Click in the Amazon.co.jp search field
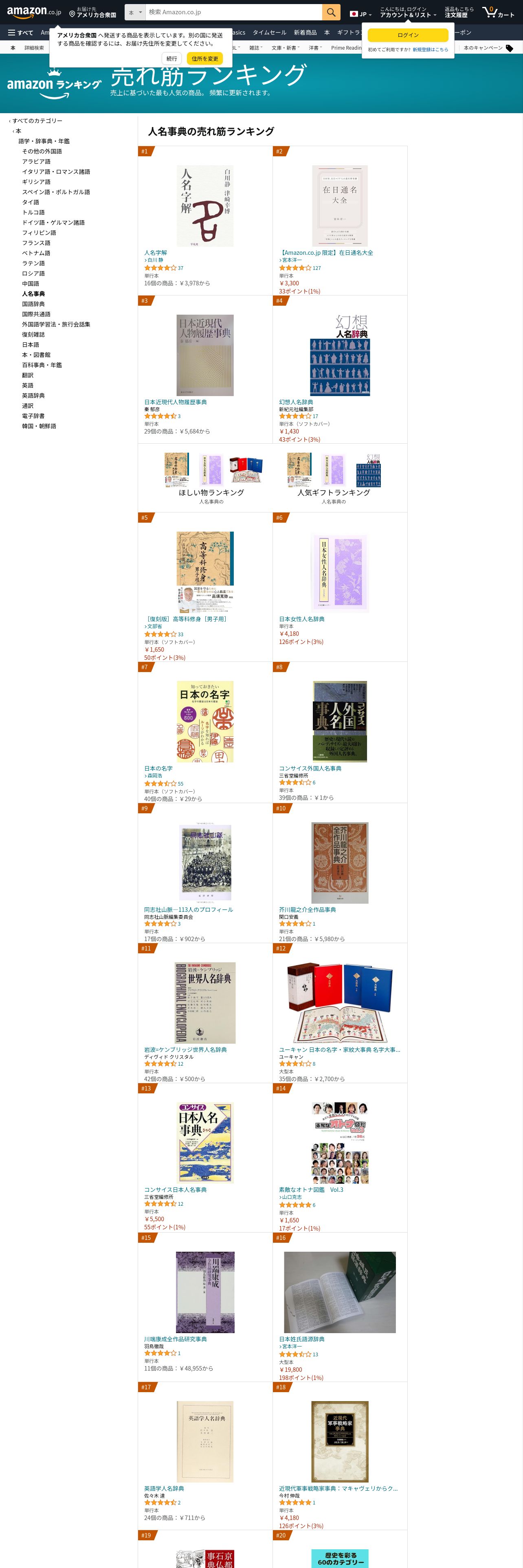 [234, 12]
